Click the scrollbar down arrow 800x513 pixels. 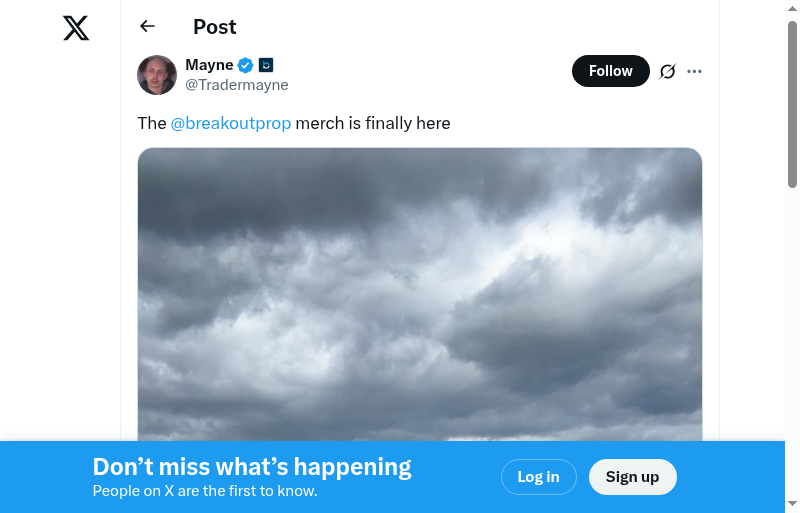792,503
